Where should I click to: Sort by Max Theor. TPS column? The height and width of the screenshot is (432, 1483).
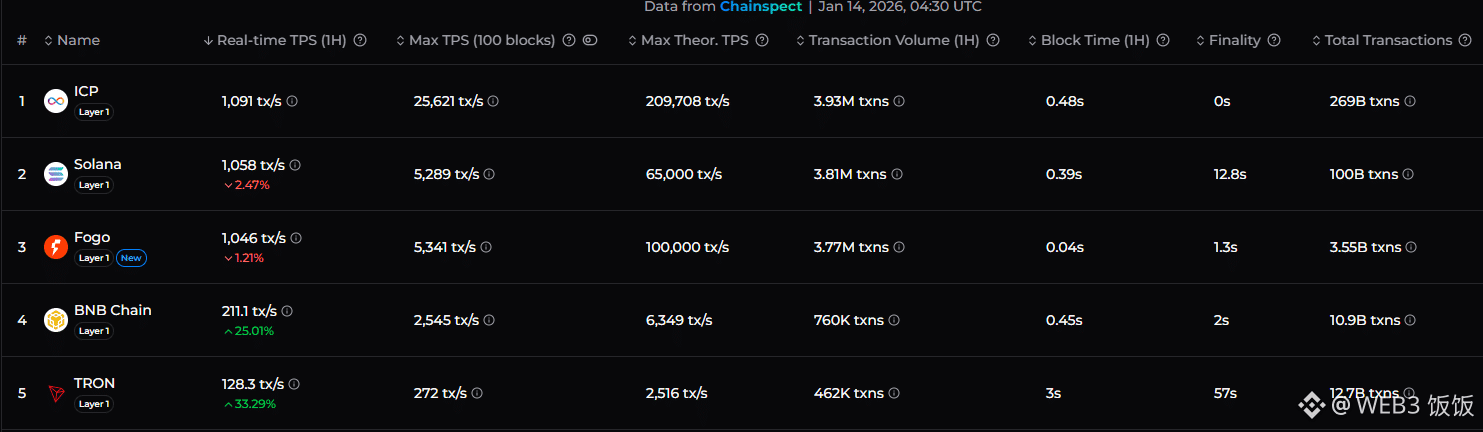(696, 41)
